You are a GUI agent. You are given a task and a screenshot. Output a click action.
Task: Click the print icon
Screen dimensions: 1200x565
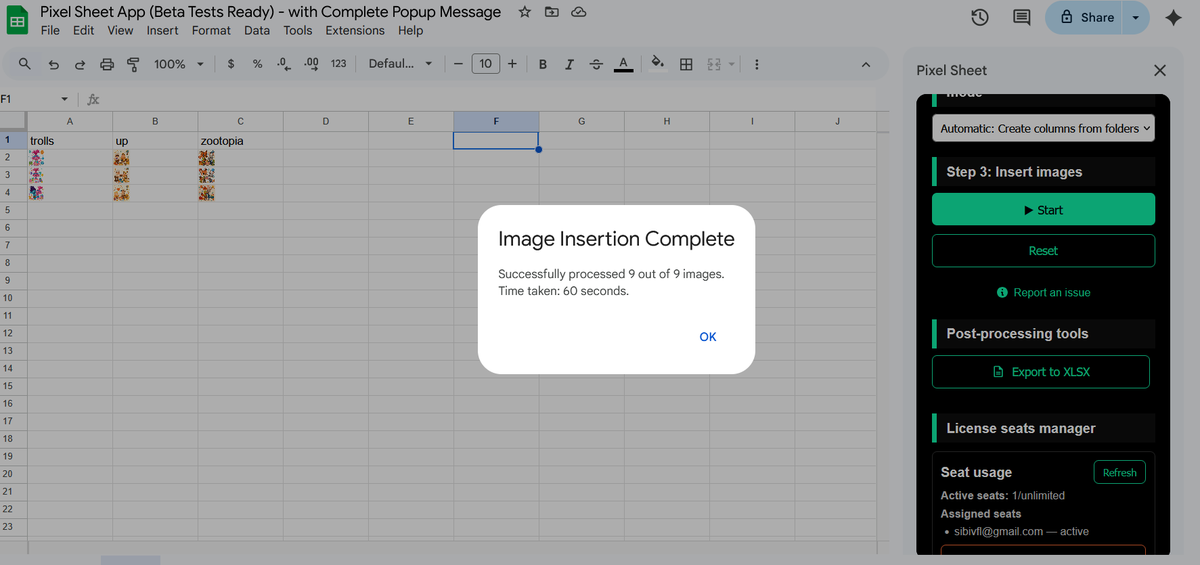107,64
